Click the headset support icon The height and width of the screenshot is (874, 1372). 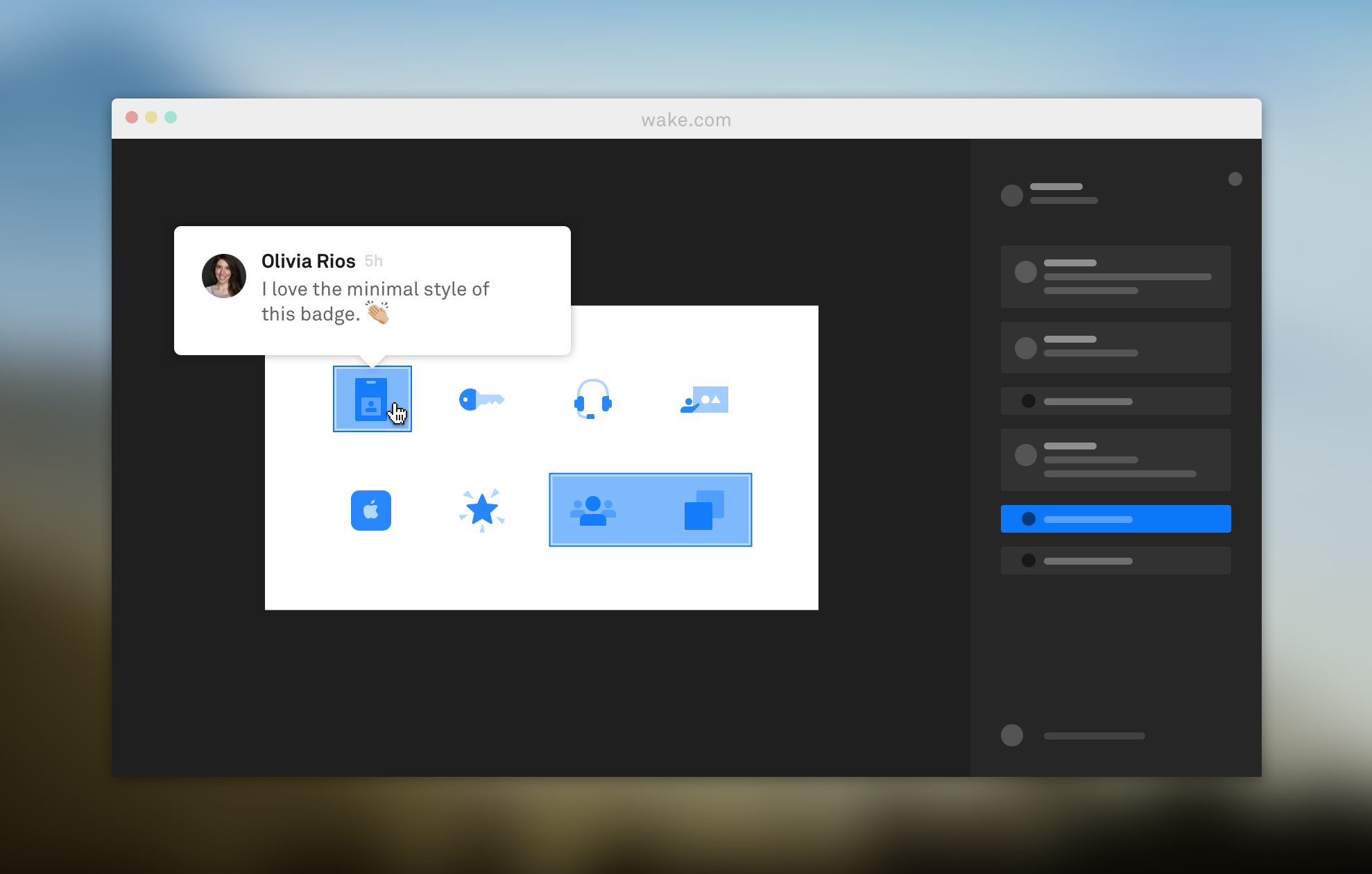click(x=592, y=399)
